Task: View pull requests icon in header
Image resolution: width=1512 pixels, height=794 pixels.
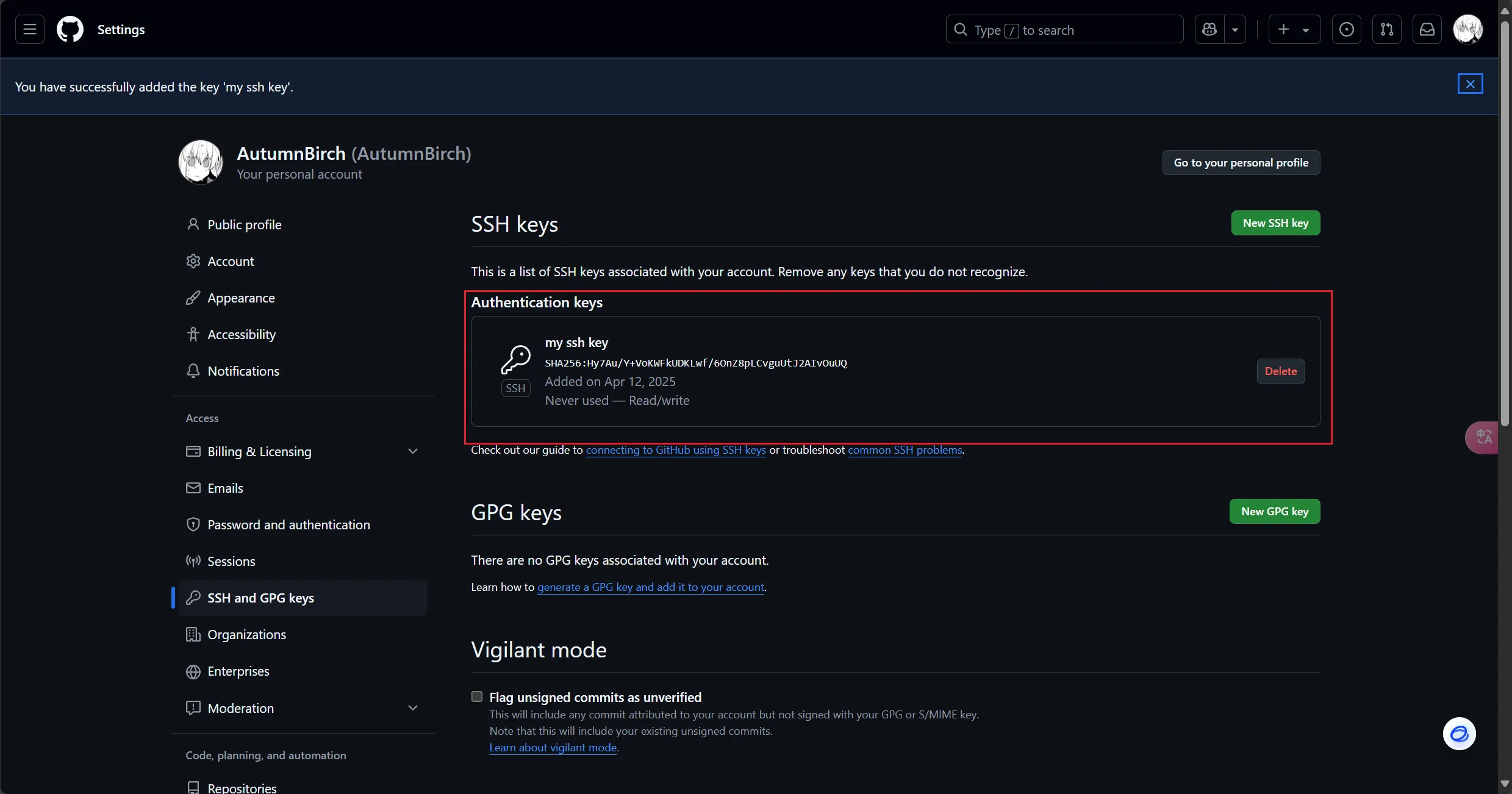Action: 1387,29
